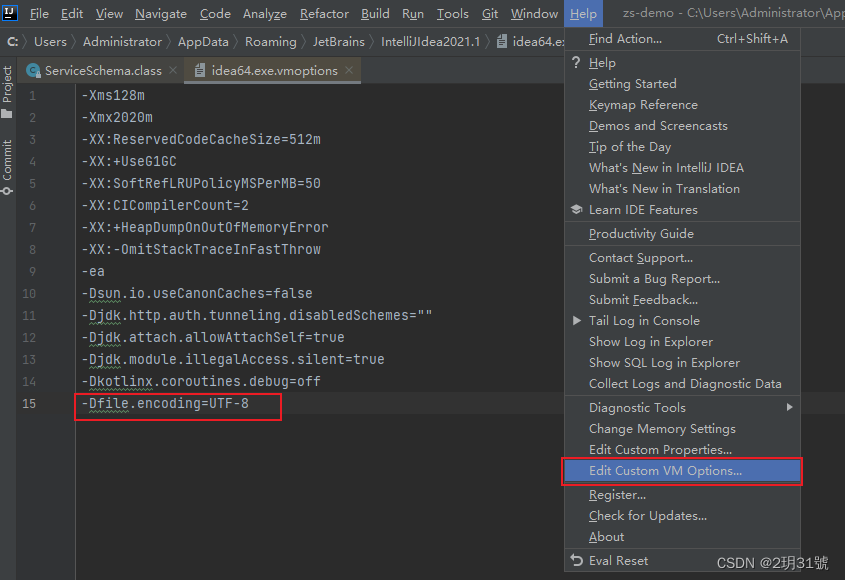Open Change Memory Settings
The image size is (845, 580).
[682, 429]
